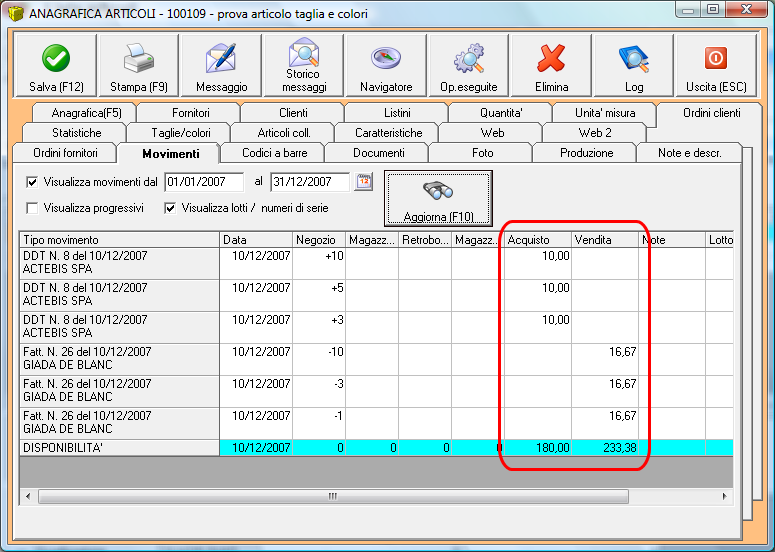Screen dimensions: 775x552
Task: Click the Note column header
Action: (x=672, y=240)
